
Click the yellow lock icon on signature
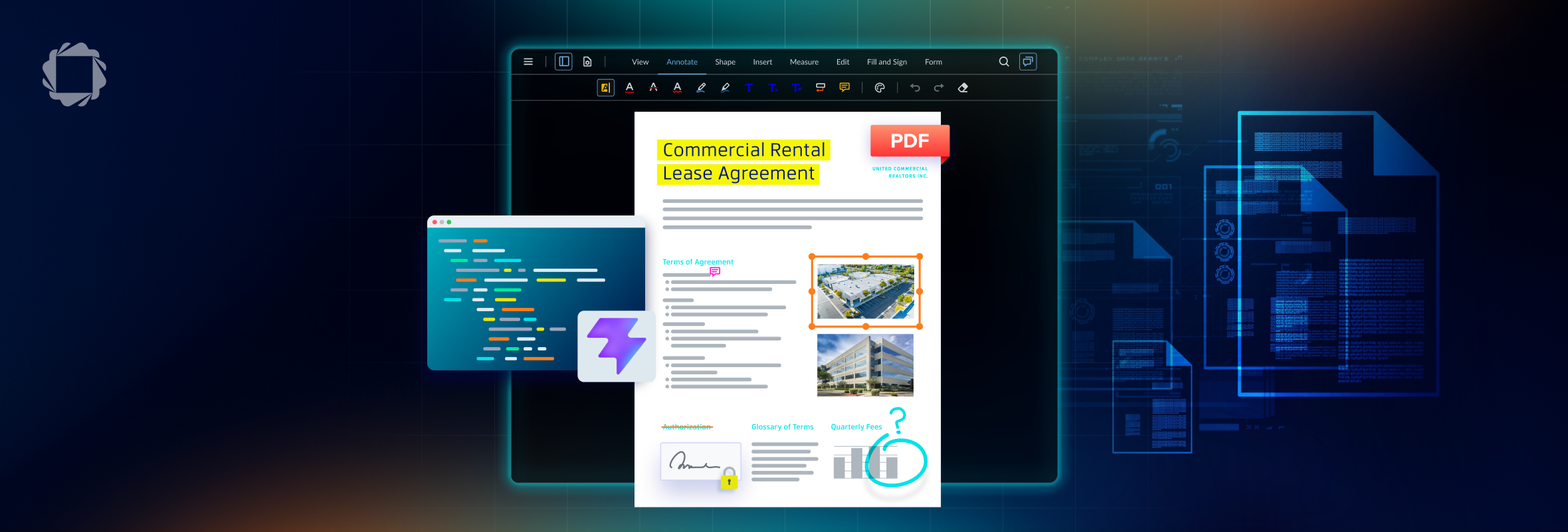pyautogui.click(x=729, y=479)
